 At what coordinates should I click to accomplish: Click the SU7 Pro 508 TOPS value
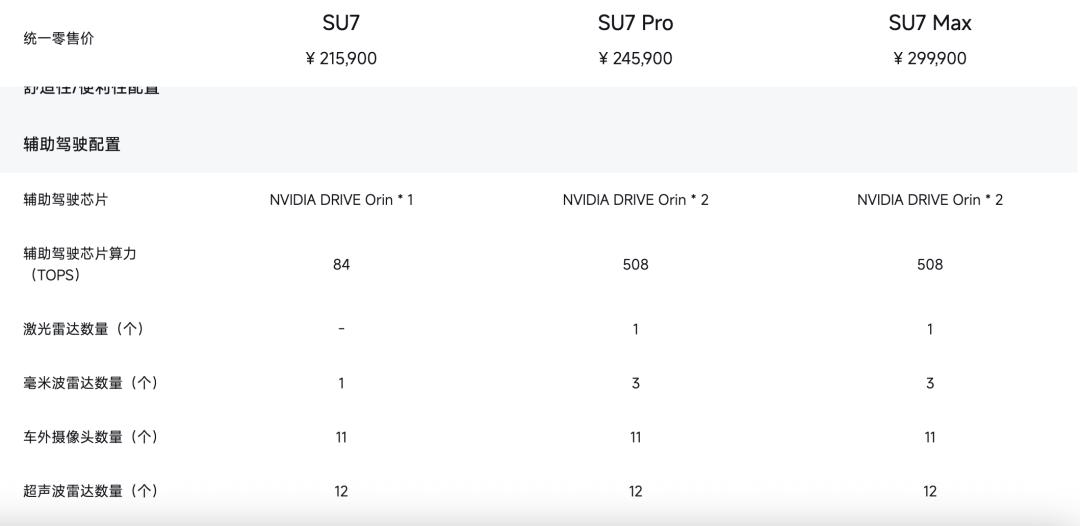click(635, 265)
